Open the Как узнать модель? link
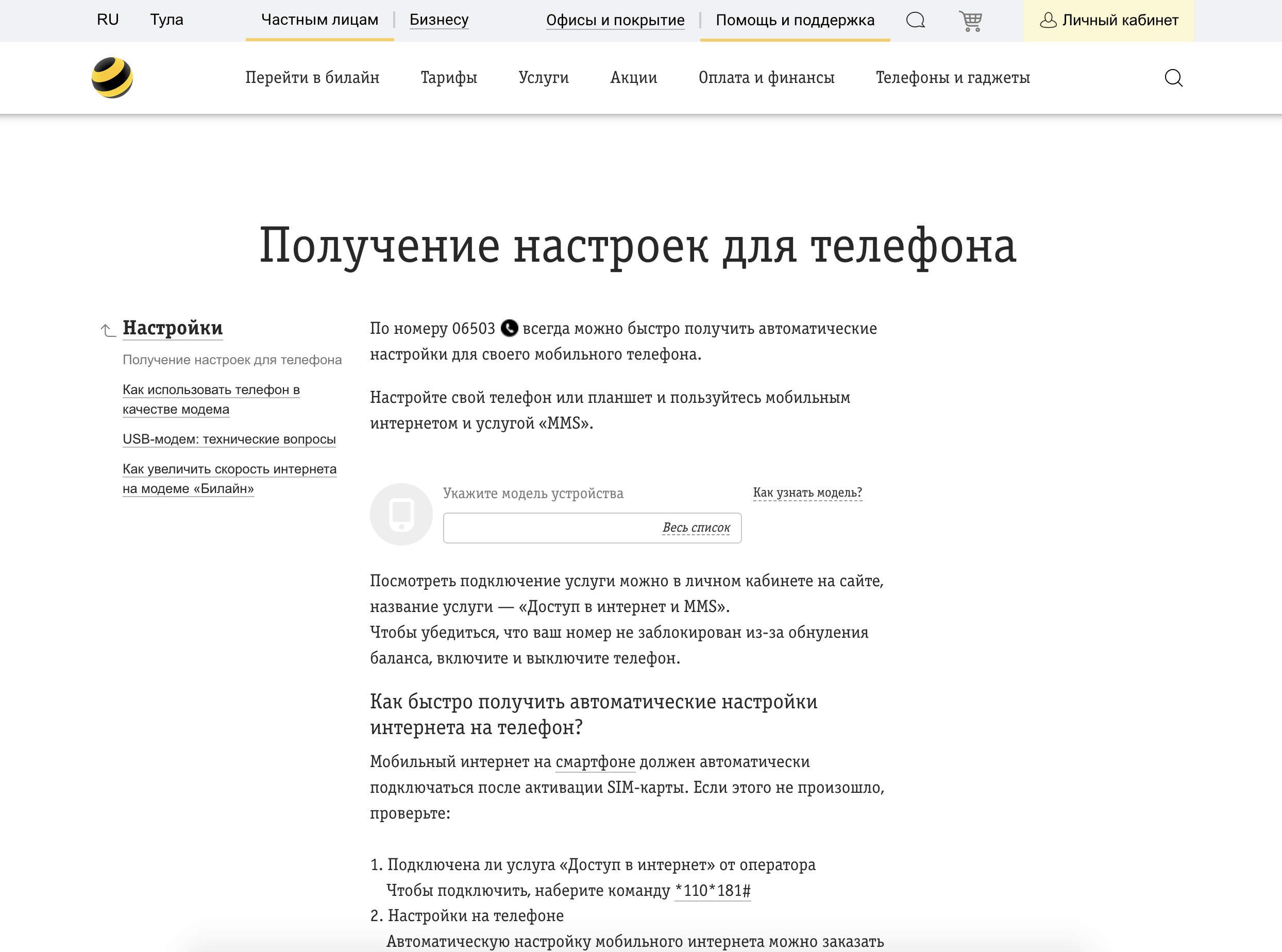The width and height of the screenshot is (1282, 952). 807,492
